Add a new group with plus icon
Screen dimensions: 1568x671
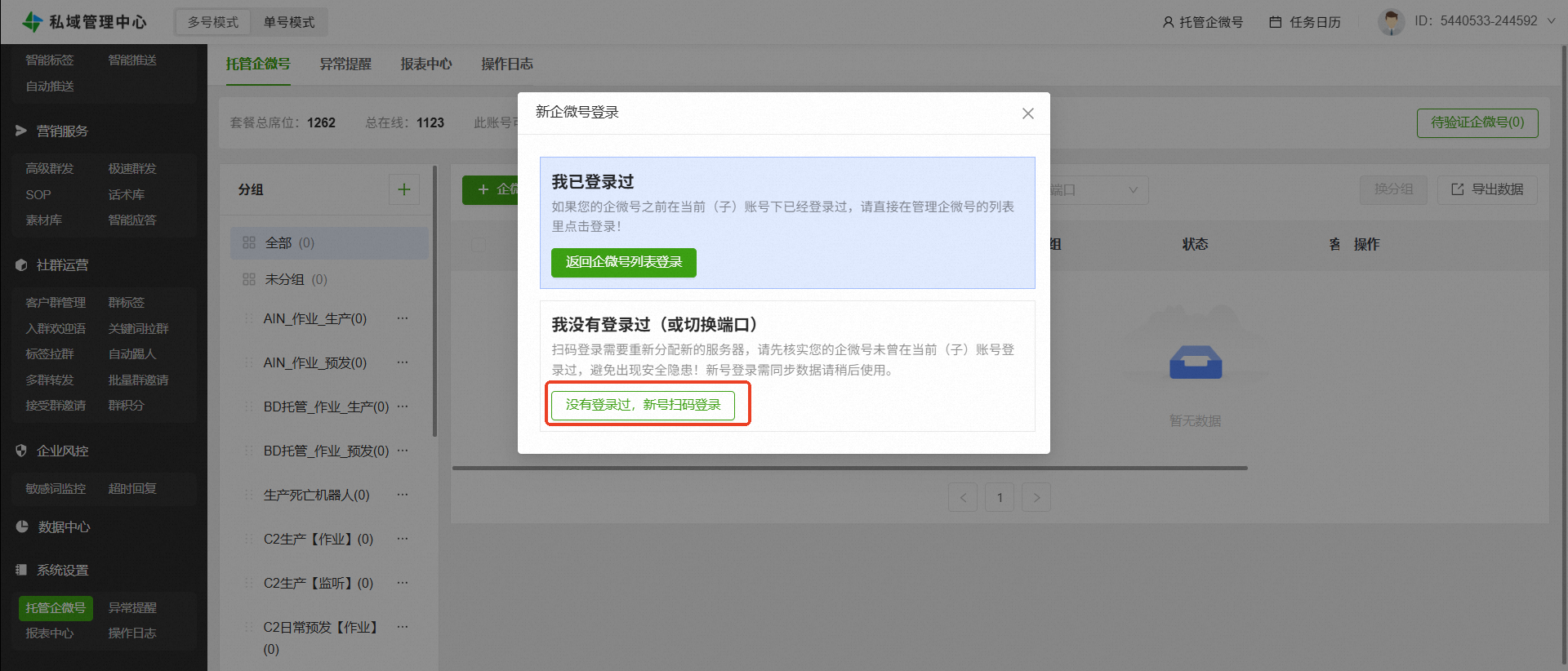(404, 189)
